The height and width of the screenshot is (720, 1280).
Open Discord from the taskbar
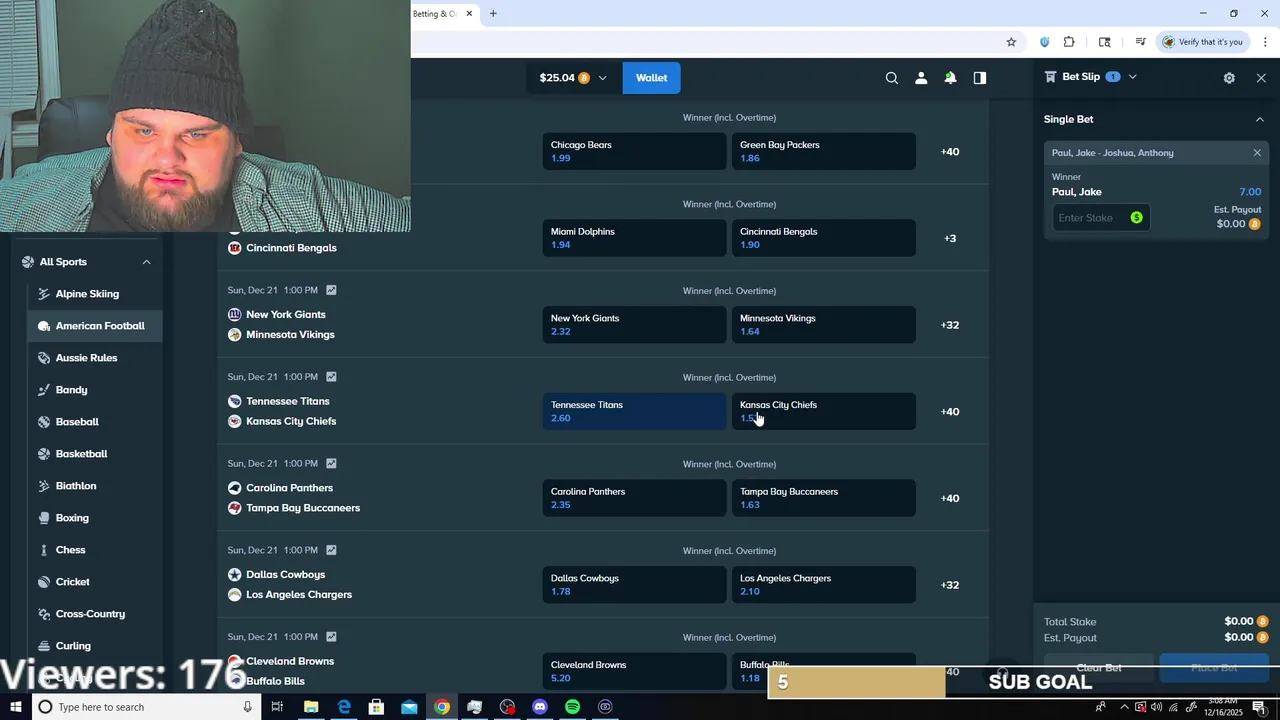click(x=540, y=707)
